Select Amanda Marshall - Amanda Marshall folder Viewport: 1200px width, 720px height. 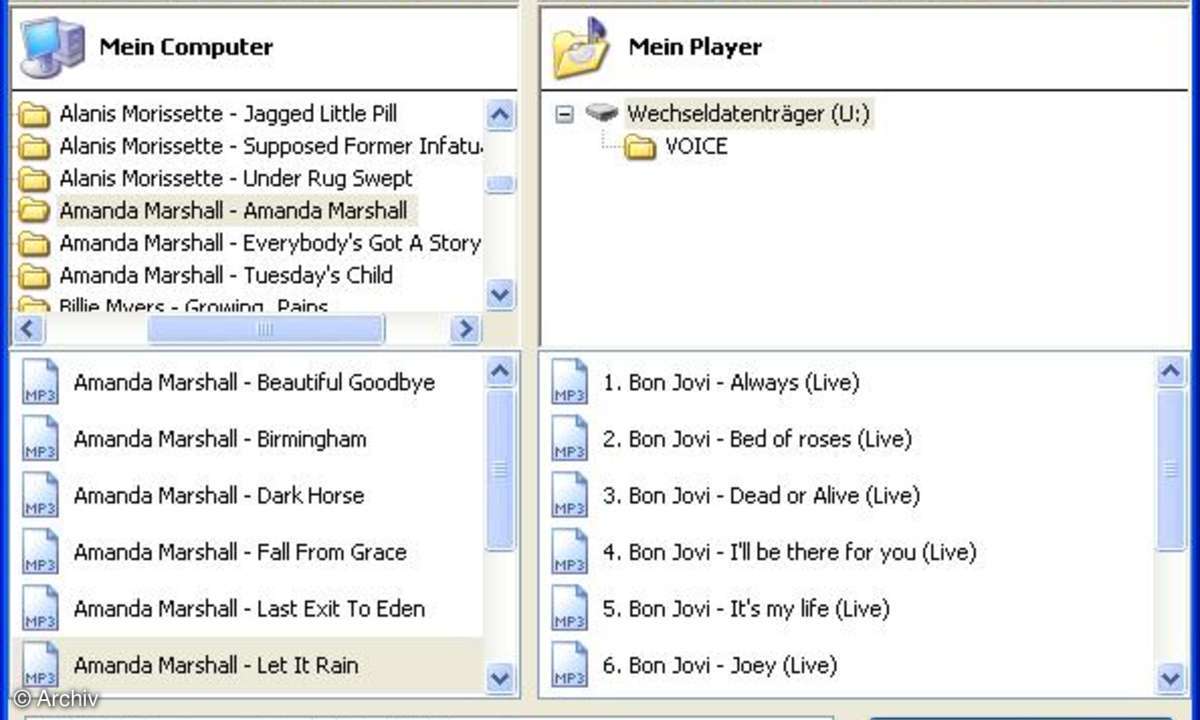point(234,211)
